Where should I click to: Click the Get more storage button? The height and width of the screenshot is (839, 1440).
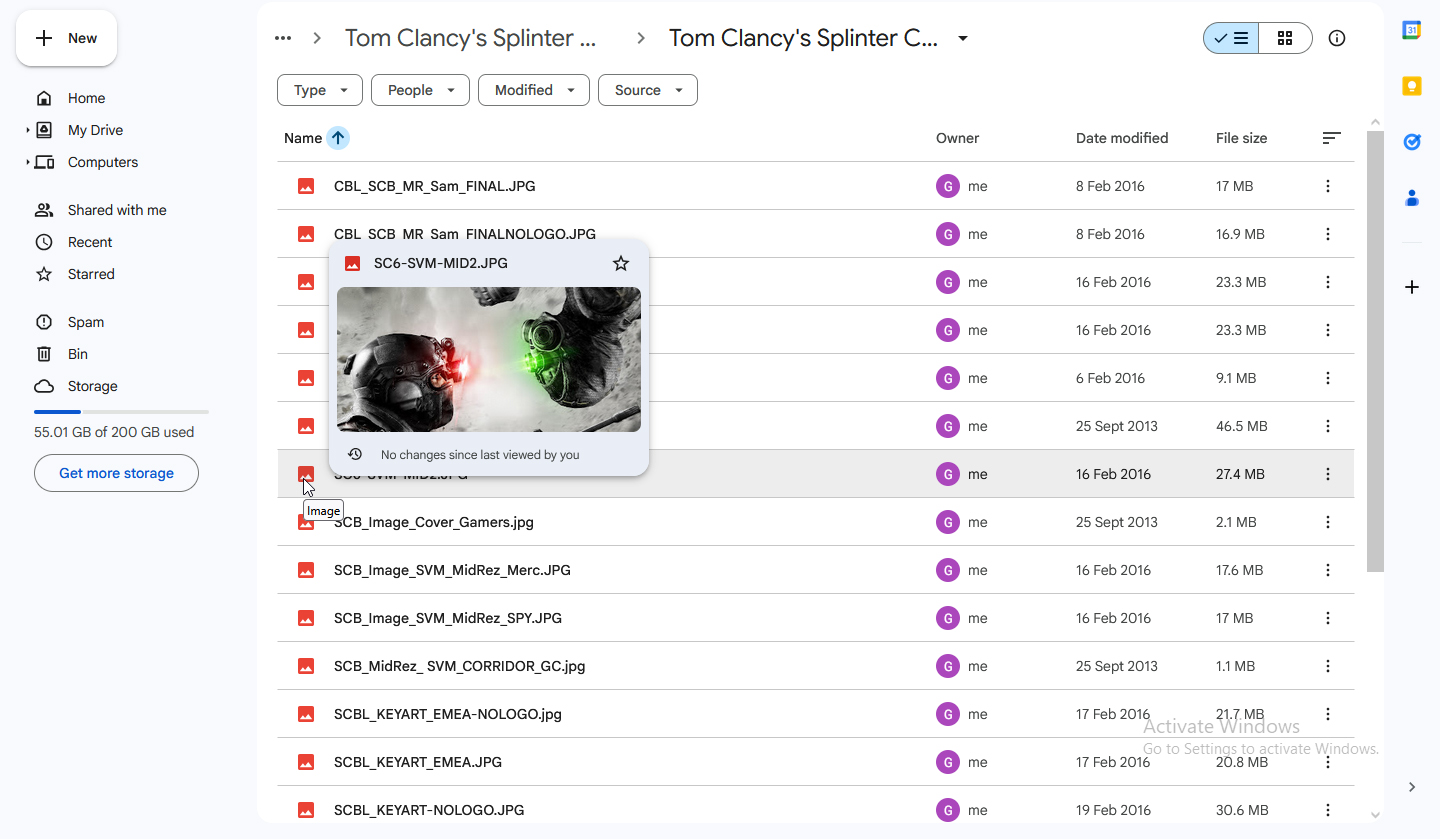click(116, 473)
